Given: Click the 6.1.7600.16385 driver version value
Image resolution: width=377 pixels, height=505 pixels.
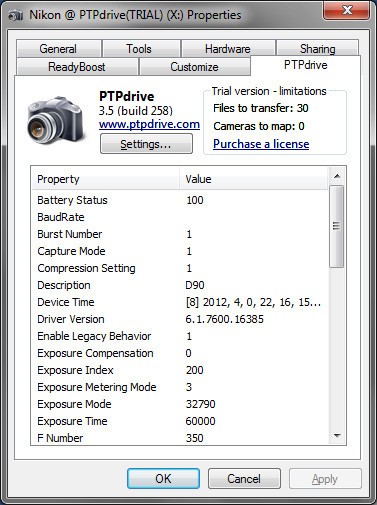Looking at the screenshot, I should tap(225, 319).
